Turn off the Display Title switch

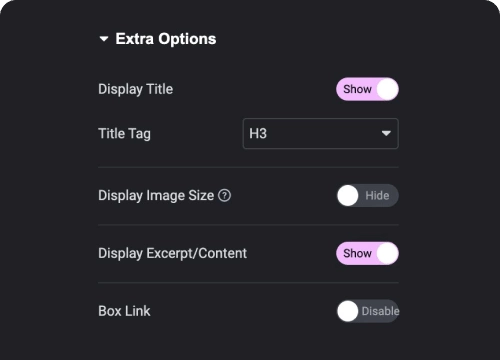pyautogui.click(x=367, y=89)
